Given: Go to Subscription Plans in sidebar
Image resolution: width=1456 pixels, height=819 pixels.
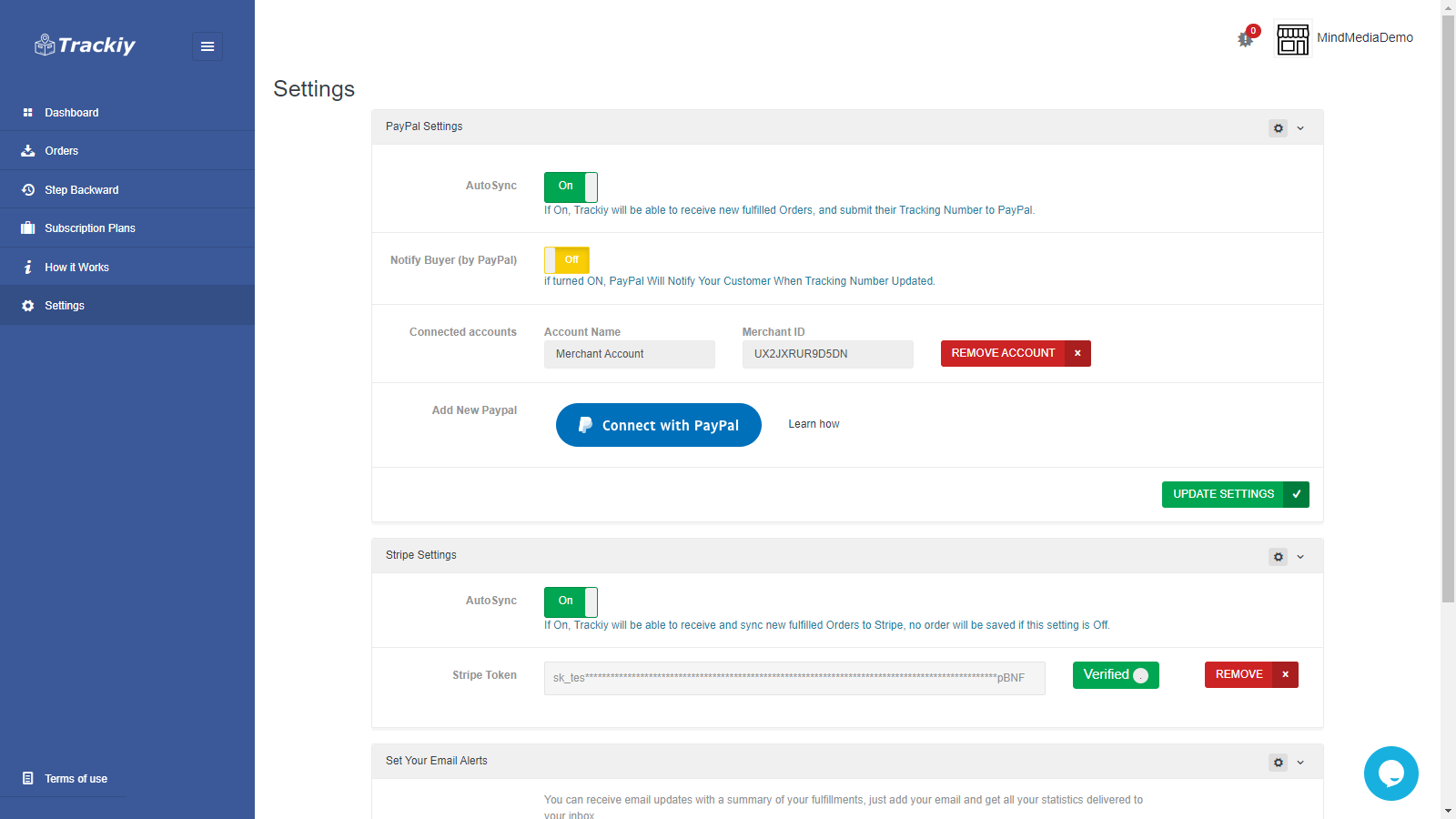Looking at the screenshot, I should [89, 228].
